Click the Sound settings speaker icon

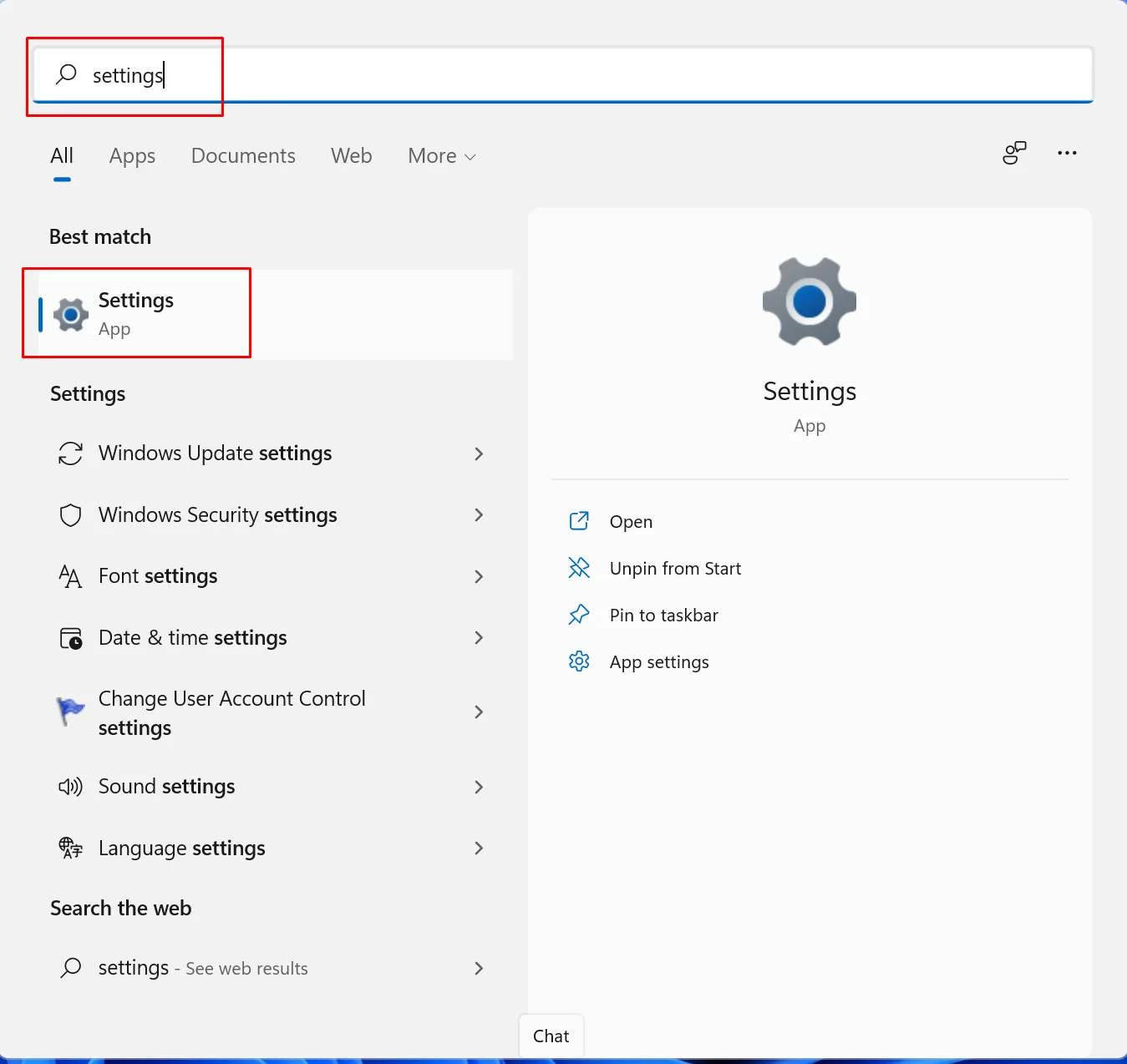pos(70,787)
